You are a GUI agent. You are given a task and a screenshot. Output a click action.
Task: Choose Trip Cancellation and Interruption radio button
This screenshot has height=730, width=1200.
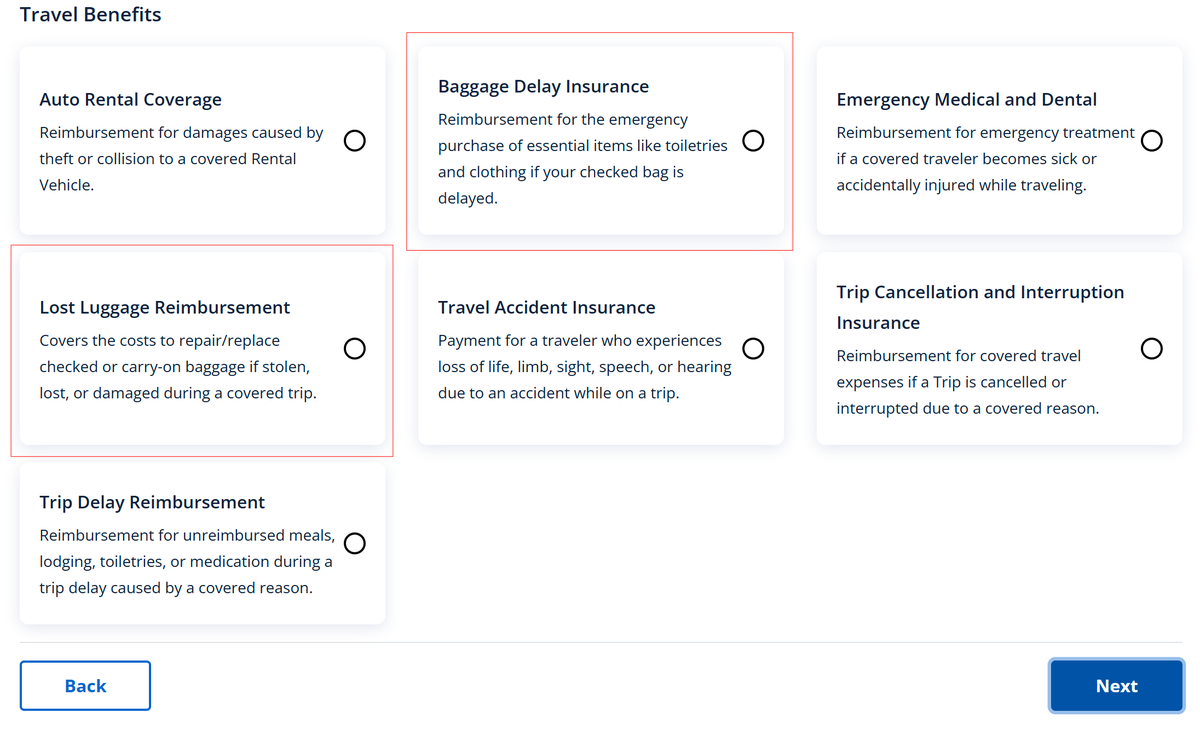click(1152, 348)
